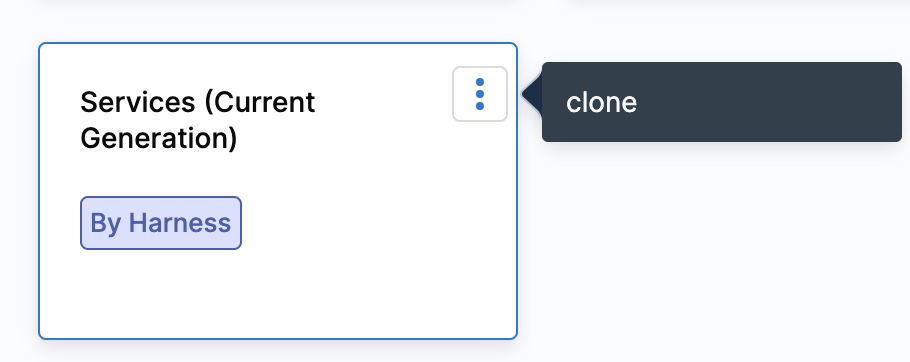Viewport: 910px width, 362px height.
Task: Collapse the card options dropdown via kebab button
Action: [479, 94]
